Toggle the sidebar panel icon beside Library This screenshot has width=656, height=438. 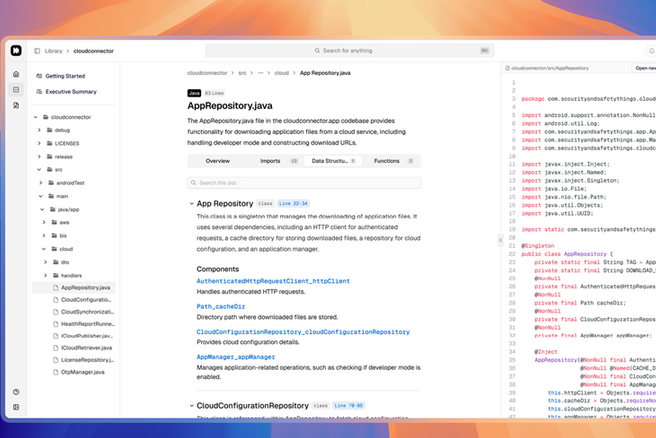(x=37, y=50)
